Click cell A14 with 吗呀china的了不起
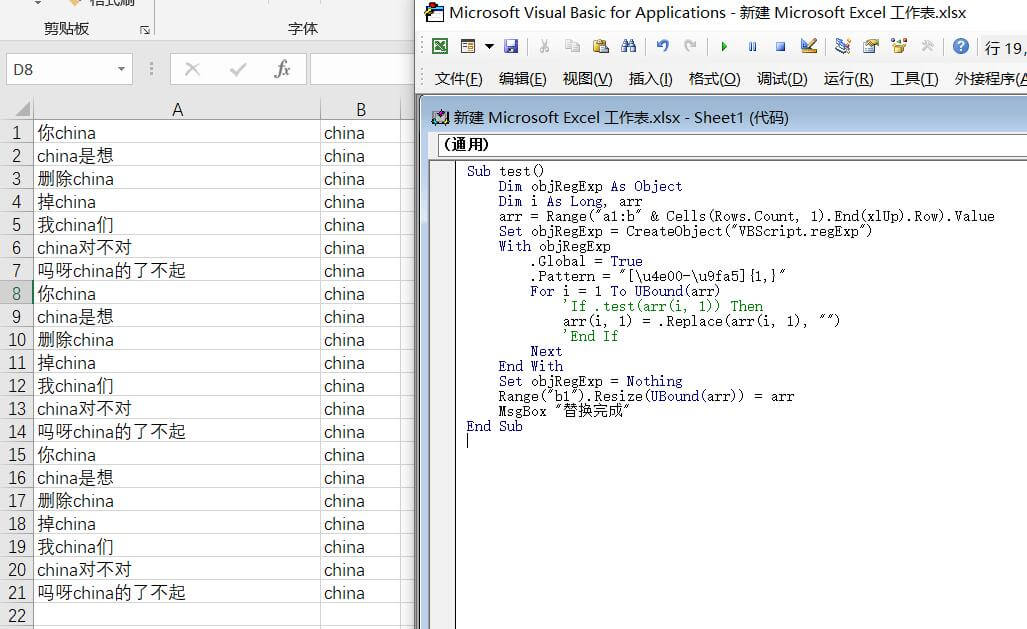The height and width of the screenshot is (629, 1027). (111, 432)
